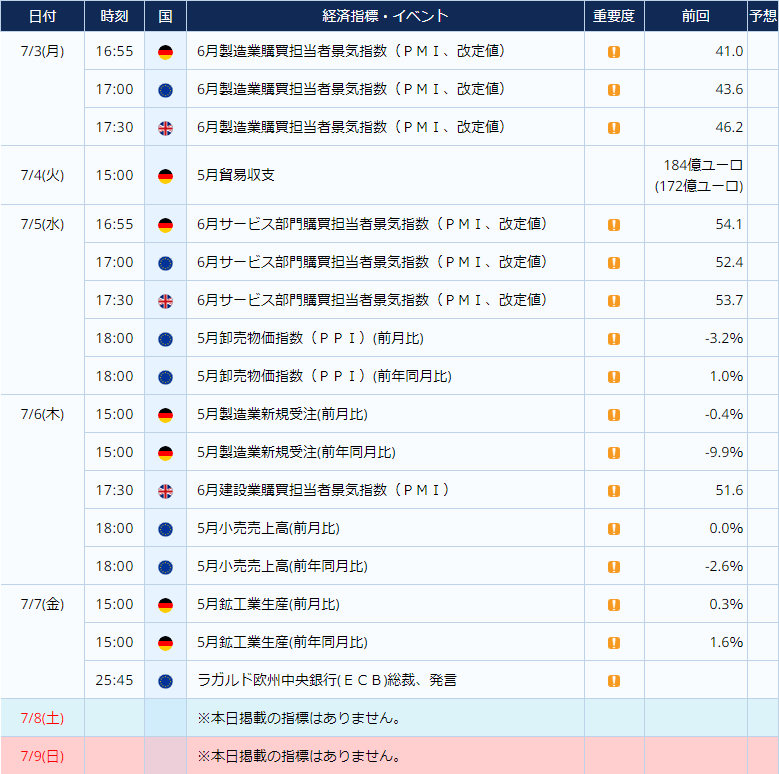Screen dimensions: 779x774
Task: Click the importance icon in the 51.6 row
Action: [x=614, y=491]
